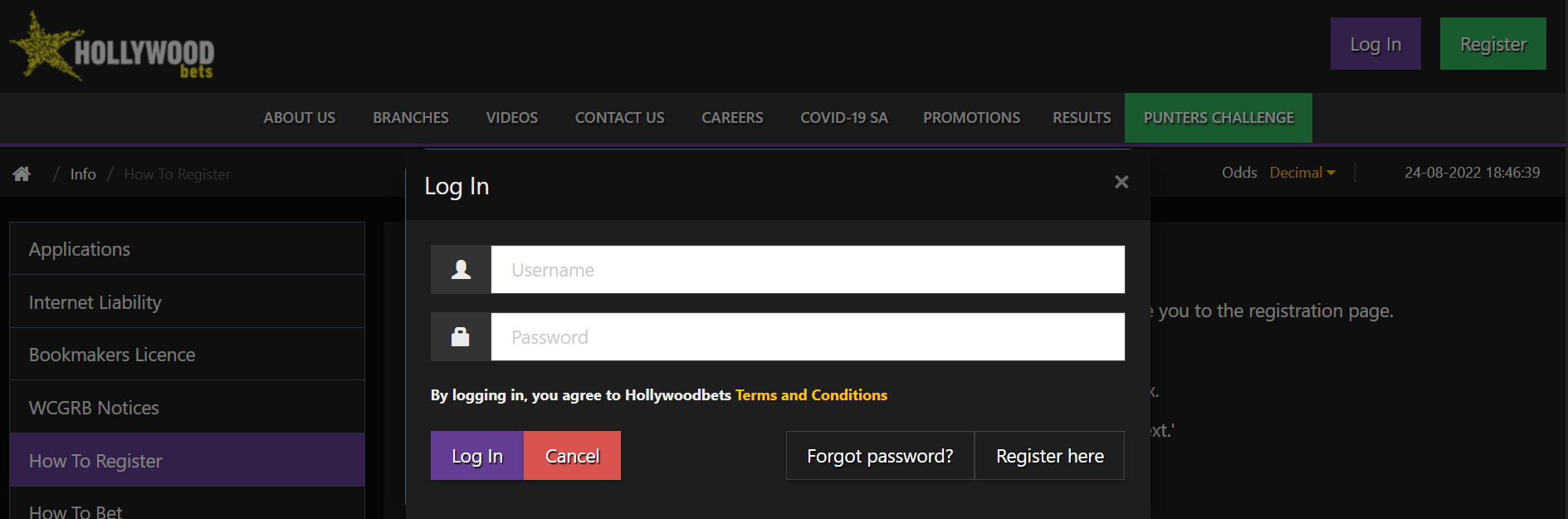This screenshot has height=519, width=1568.
Task: Focus the Username input field
Action: [x=808, y=270]
